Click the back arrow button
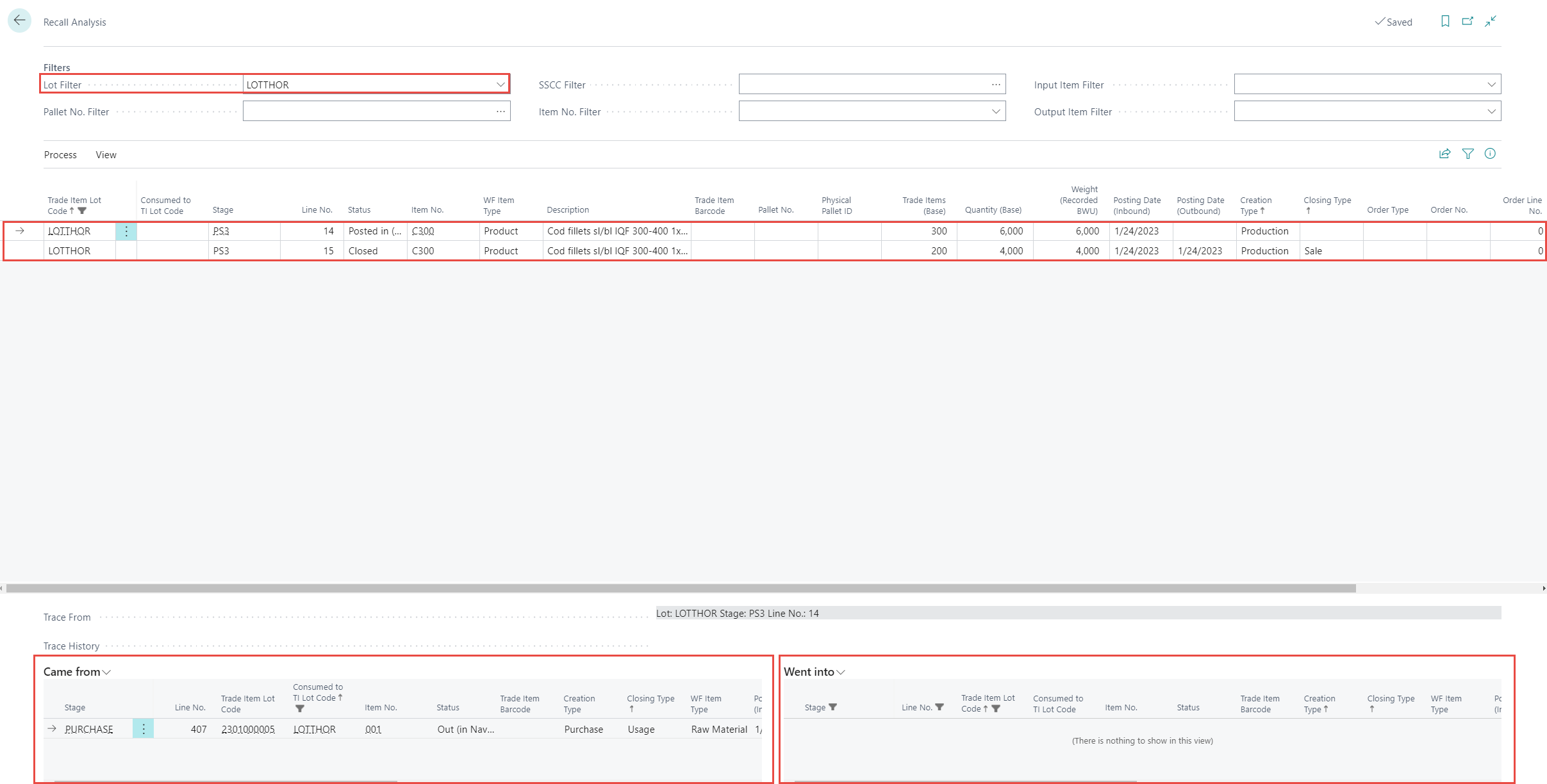The height and width of the screenshot is (784, 1547). (19, 20)
